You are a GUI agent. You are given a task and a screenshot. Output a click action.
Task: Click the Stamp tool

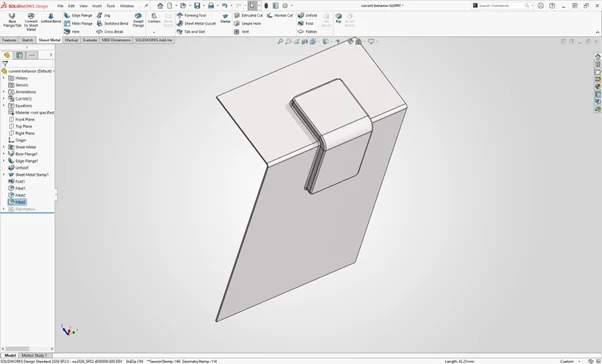click(x=225, y=18)
